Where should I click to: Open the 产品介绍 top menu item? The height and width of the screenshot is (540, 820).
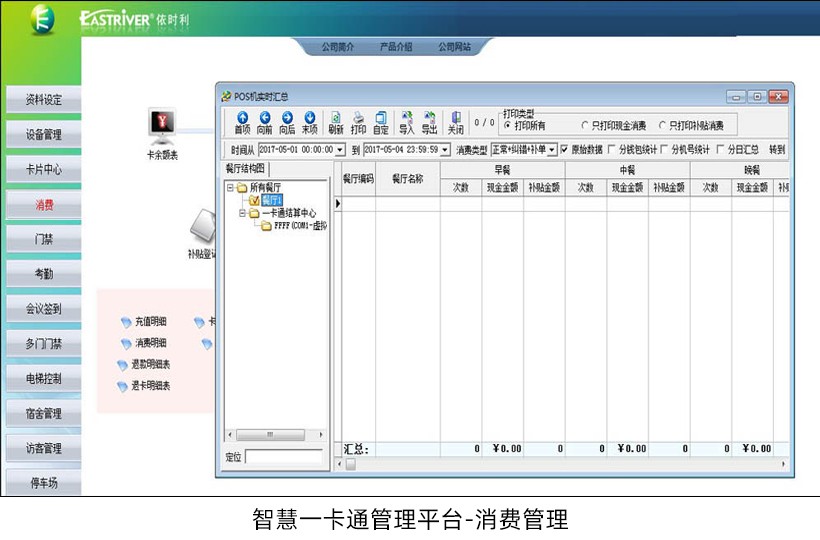pos(395,47)
